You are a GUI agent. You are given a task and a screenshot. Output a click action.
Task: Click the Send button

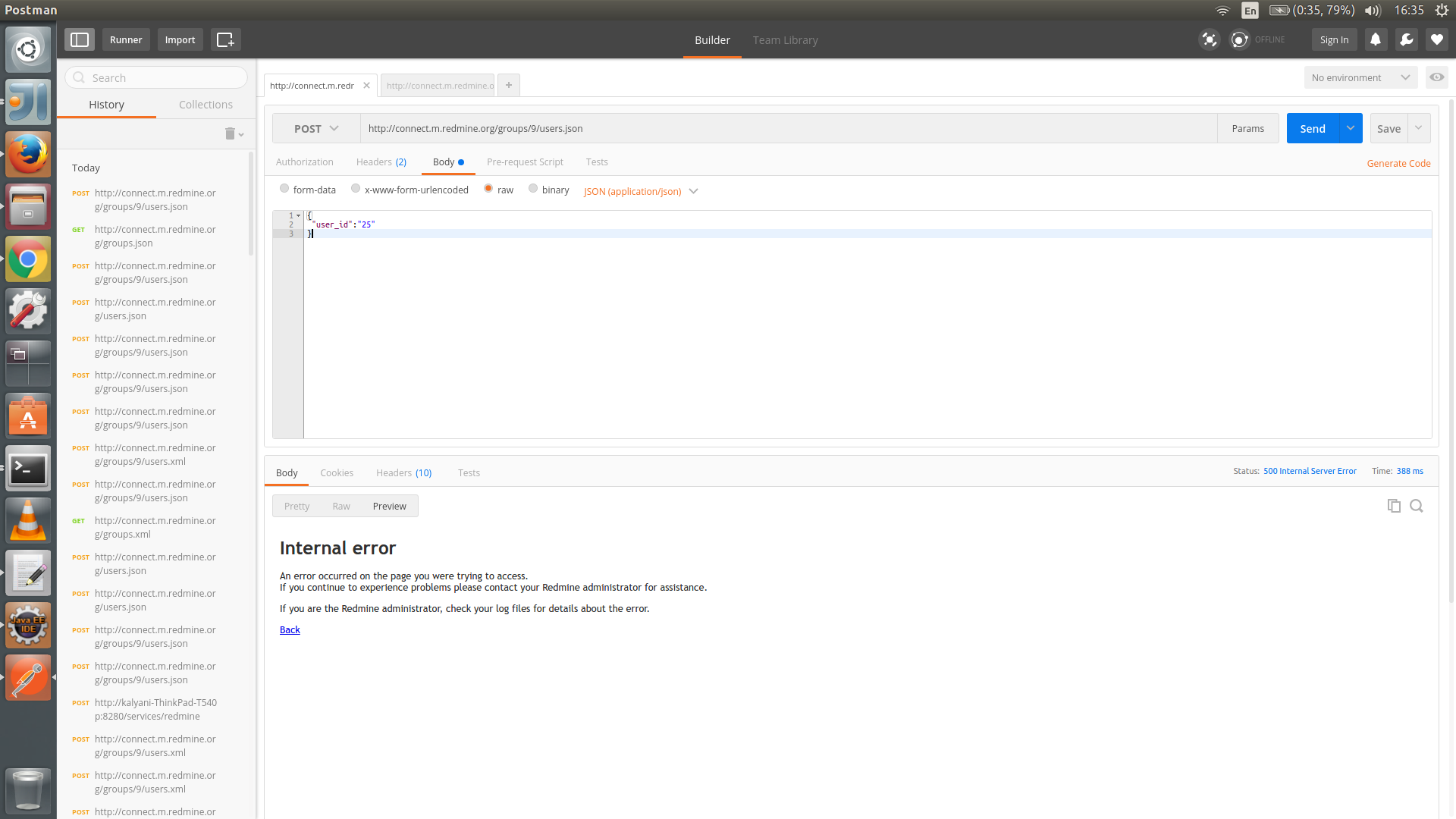click(1313, 128)
